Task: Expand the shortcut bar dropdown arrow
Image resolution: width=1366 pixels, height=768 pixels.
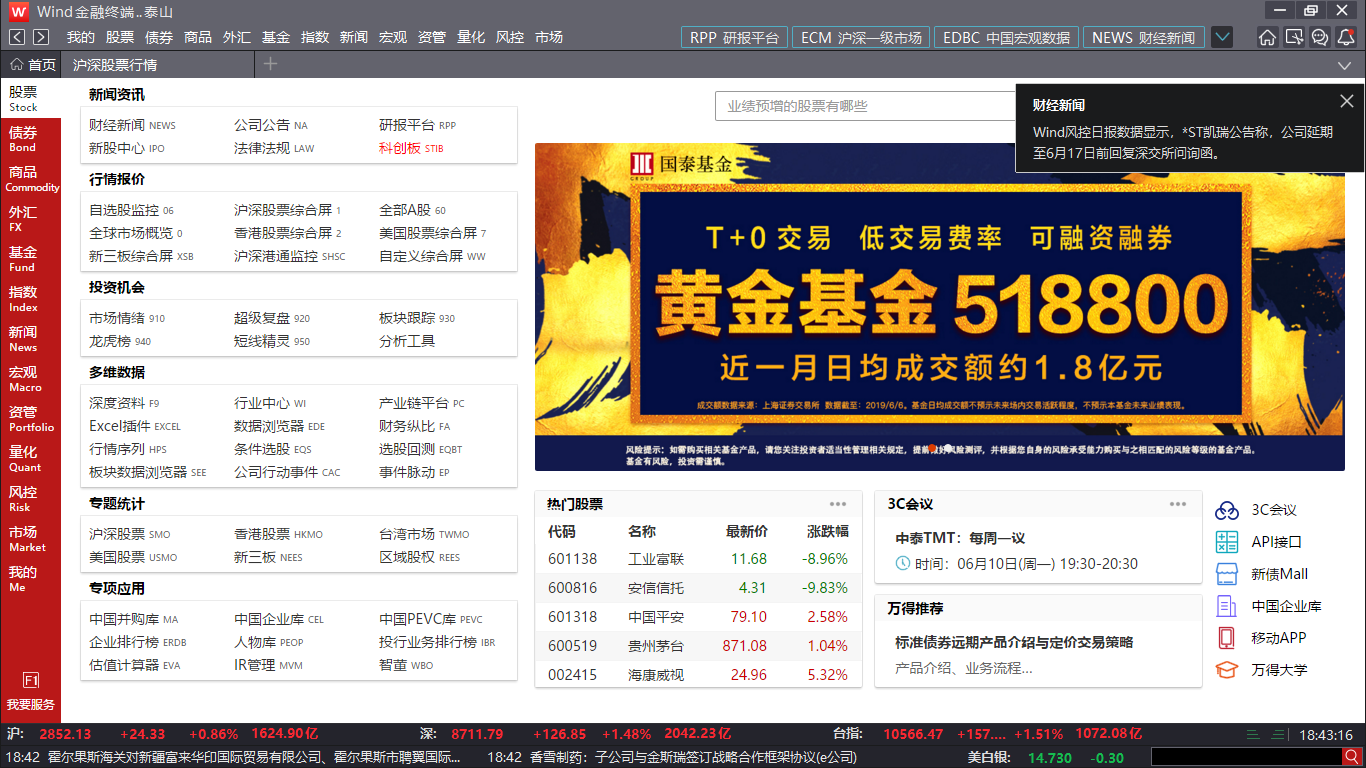Action: coord(1222,37)
